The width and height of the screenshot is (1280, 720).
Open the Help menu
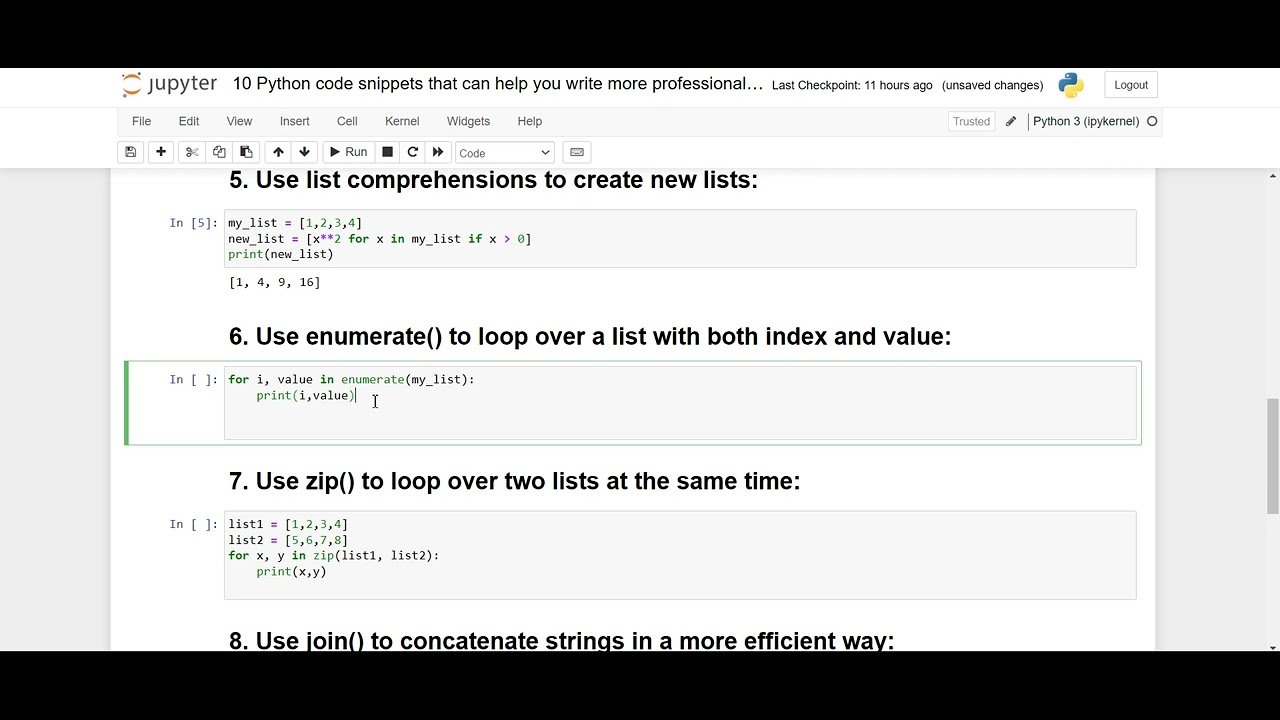(x=529, y=121)
